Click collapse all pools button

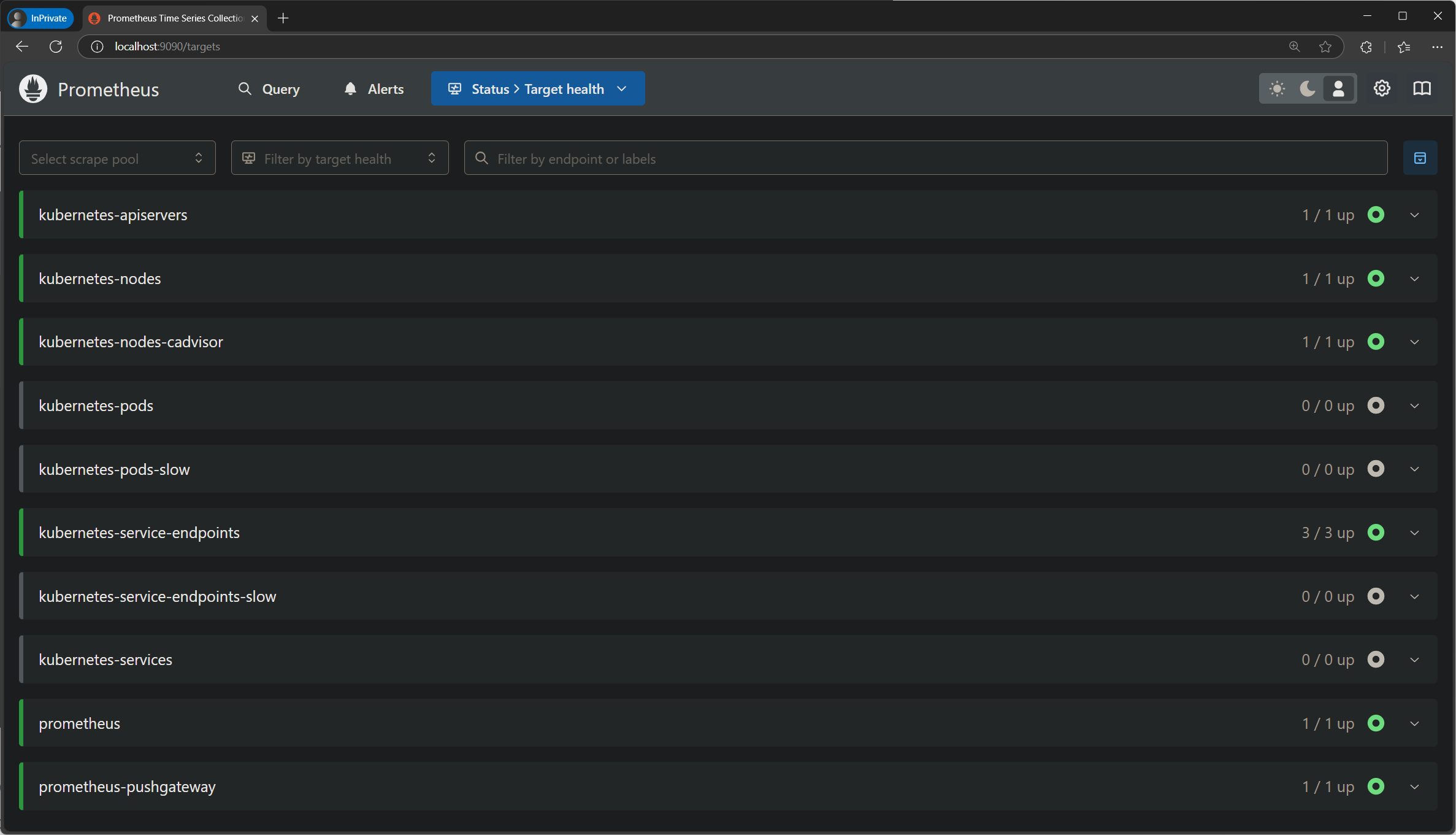coord(1420,158)
